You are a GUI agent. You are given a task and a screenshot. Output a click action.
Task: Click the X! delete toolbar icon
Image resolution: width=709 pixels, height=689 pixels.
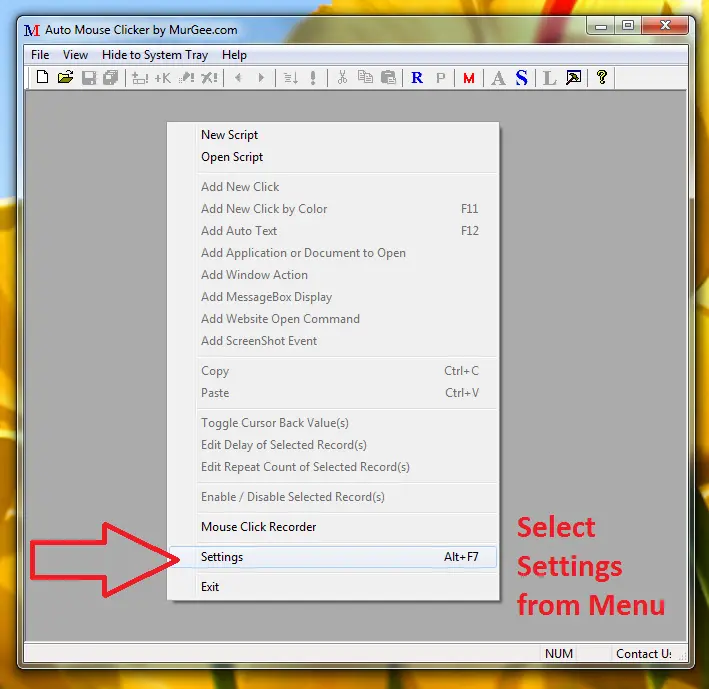tap(209, 78)
